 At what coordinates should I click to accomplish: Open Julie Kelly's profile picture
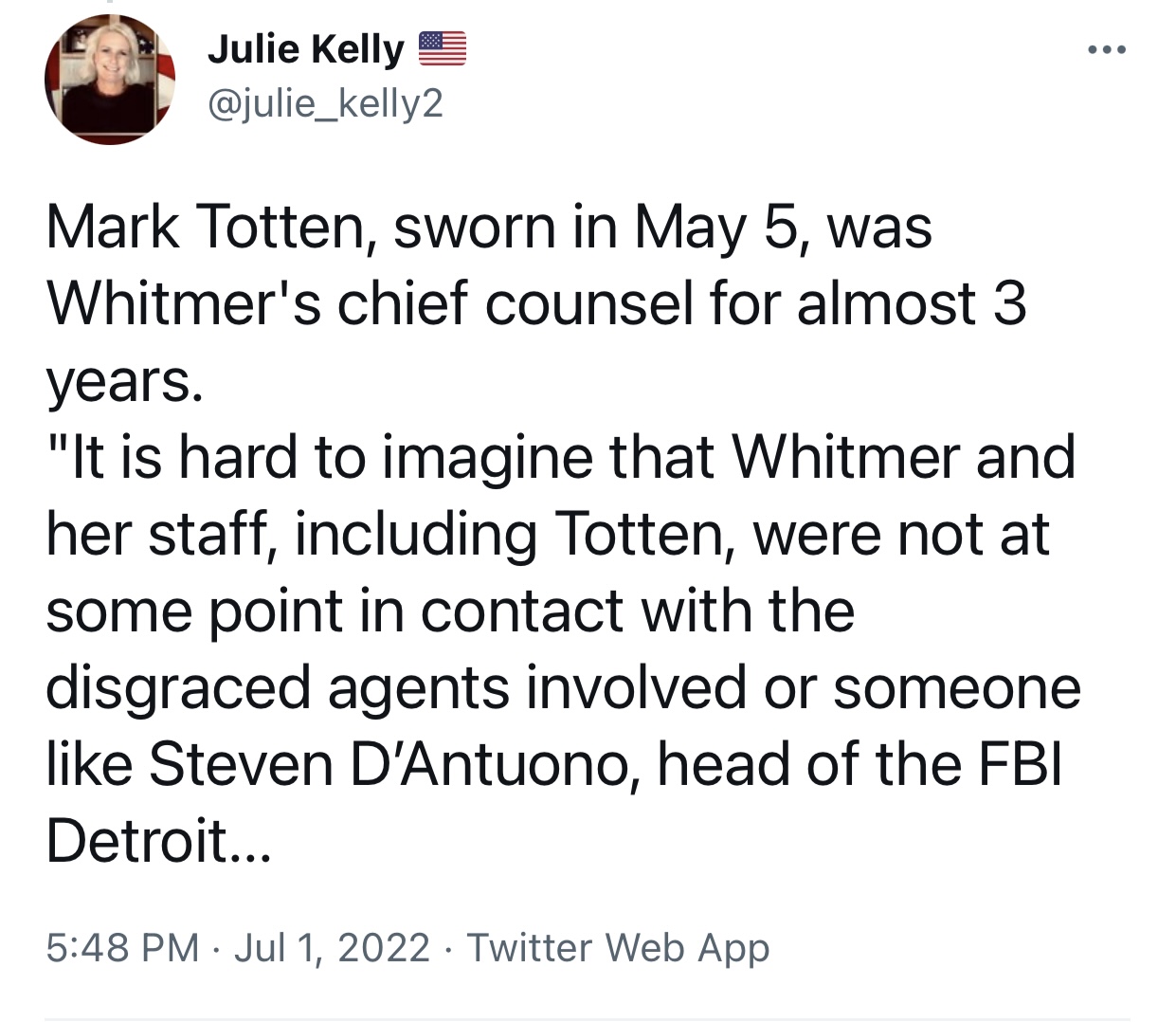[110, 80]
